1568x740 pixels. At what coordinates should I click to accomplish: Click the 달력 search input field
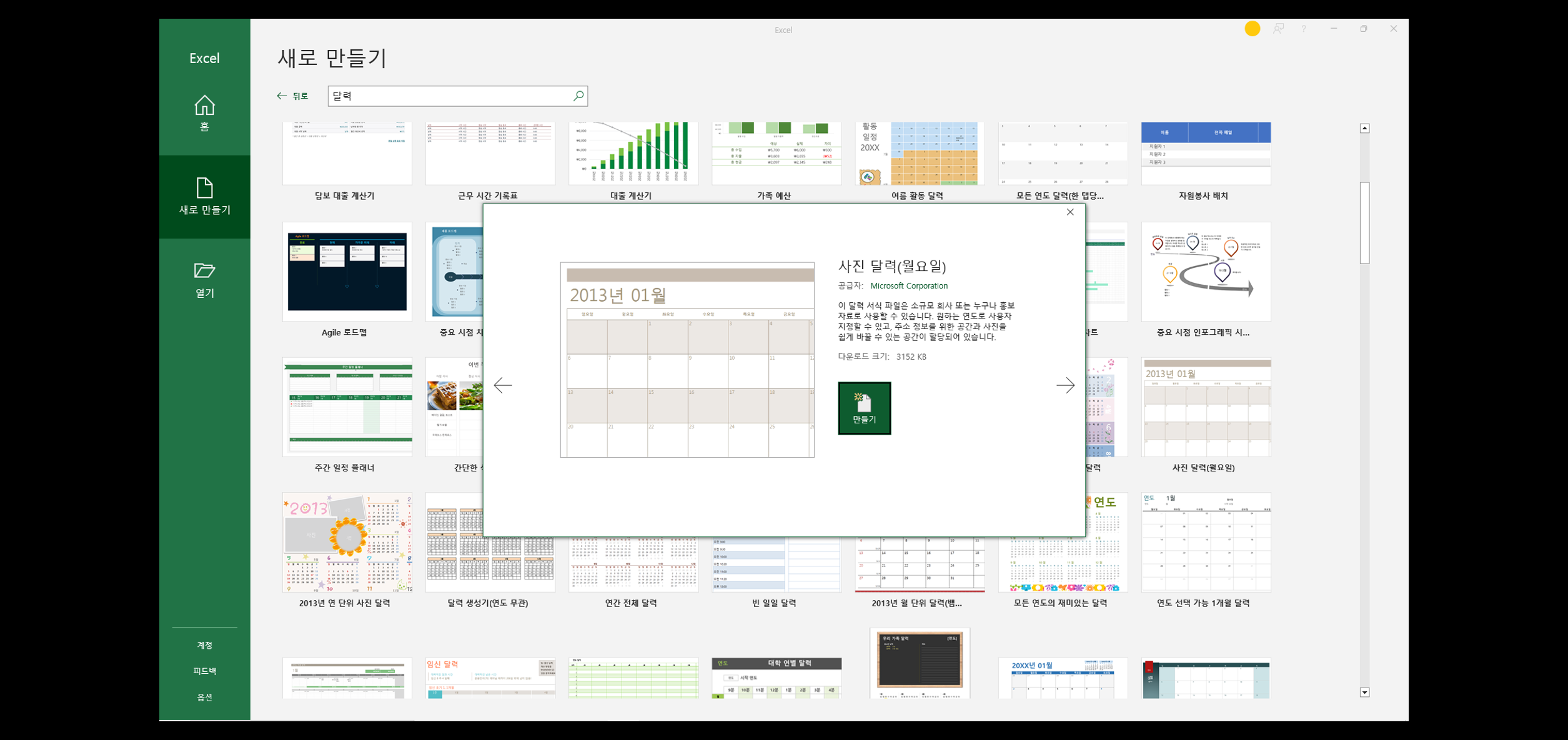click(x=450, y=96)
